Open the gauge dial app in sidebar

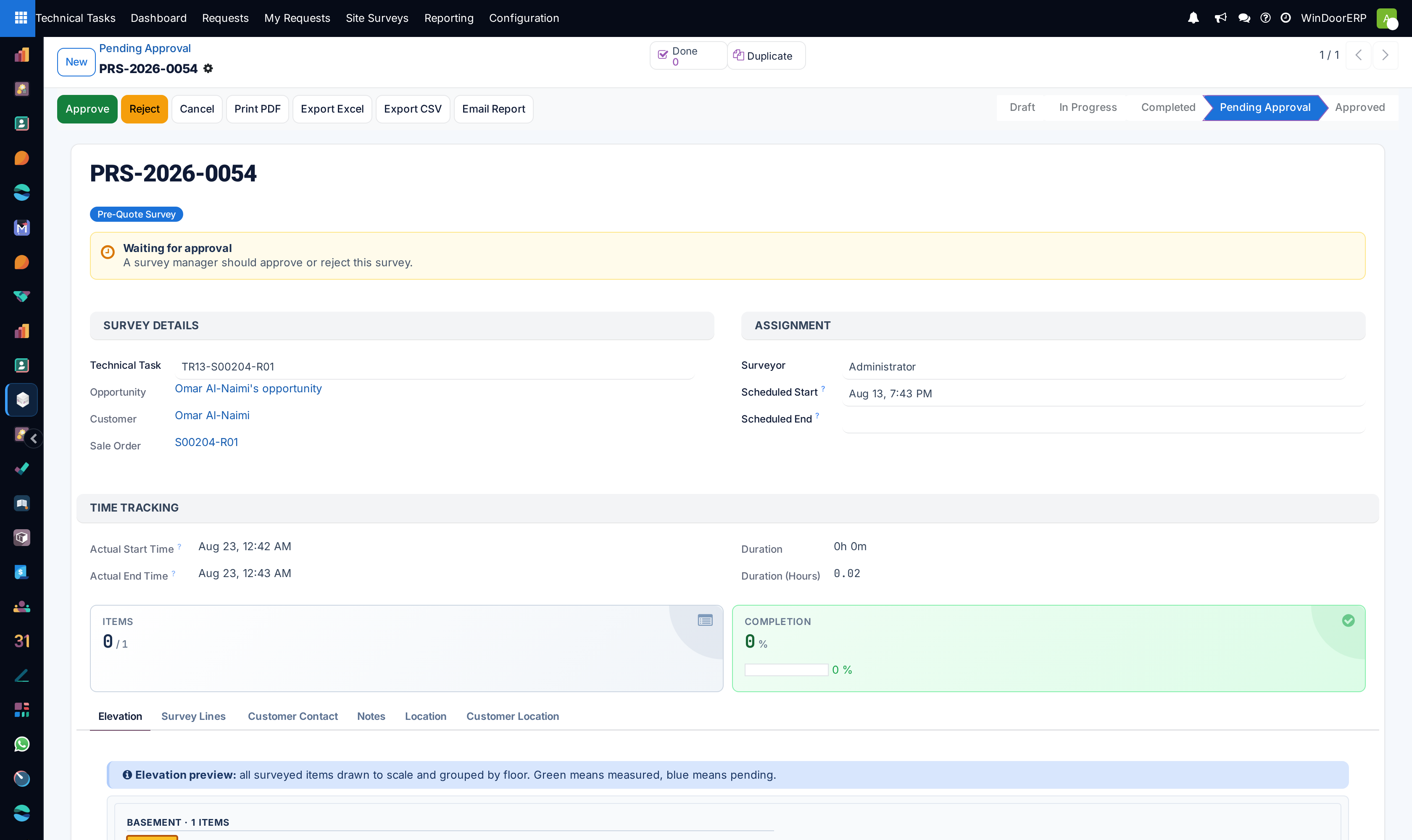tap(21, 779)
